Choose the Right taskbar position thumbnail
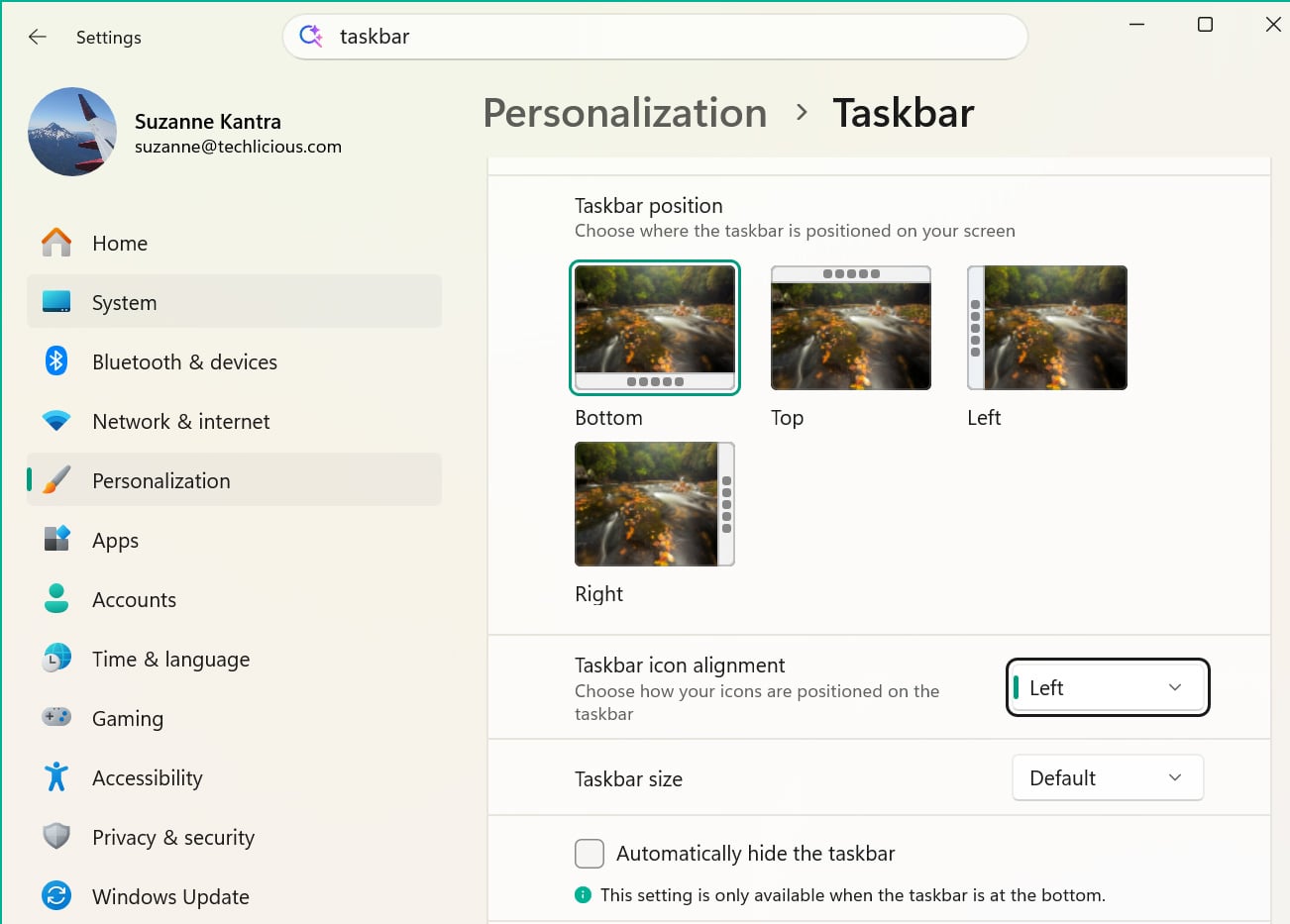The width and height of the screenshot is (1290, 924). (655, 504)
